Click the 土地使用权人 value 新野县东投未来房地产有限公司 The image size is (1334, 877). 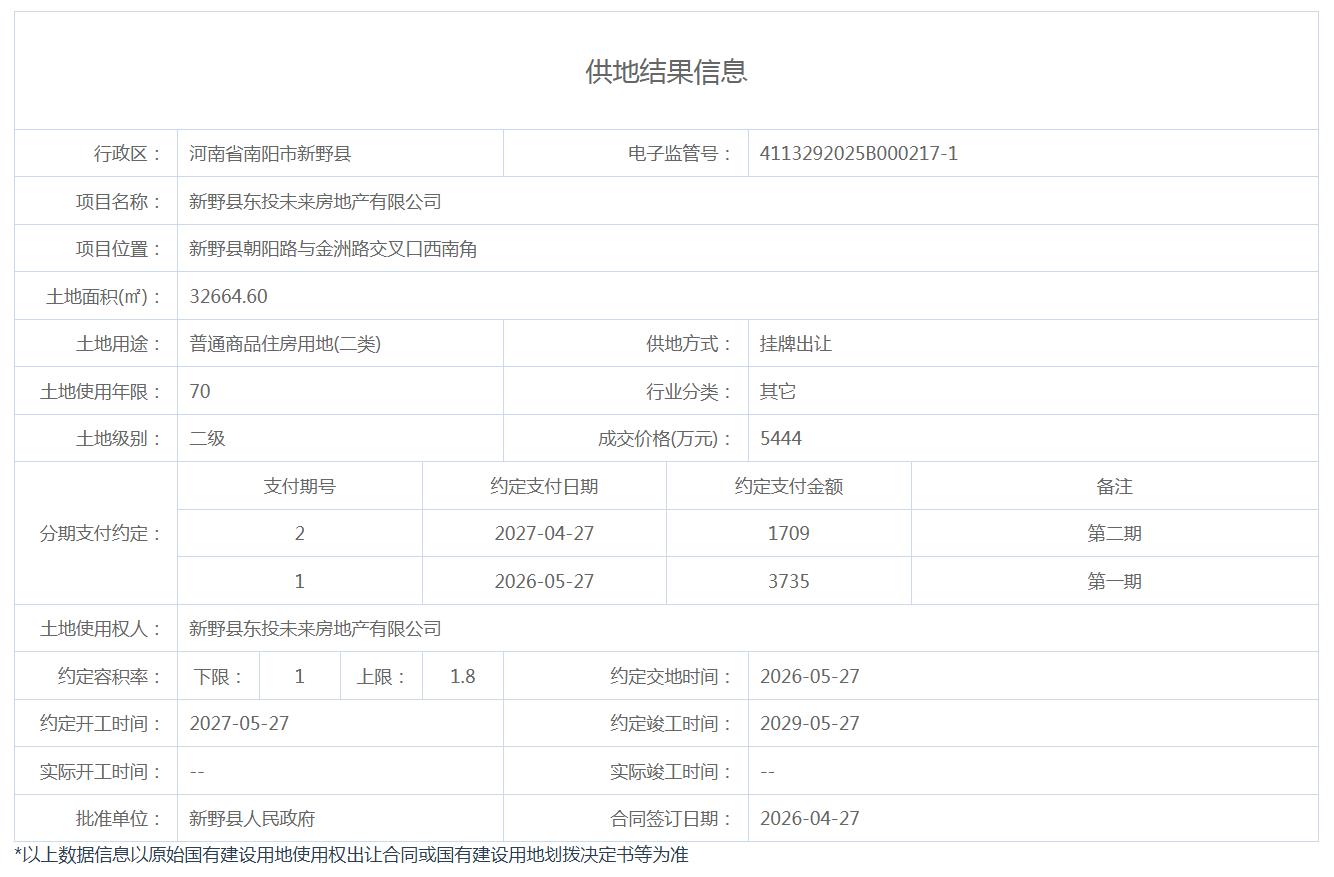click(315, 629)
